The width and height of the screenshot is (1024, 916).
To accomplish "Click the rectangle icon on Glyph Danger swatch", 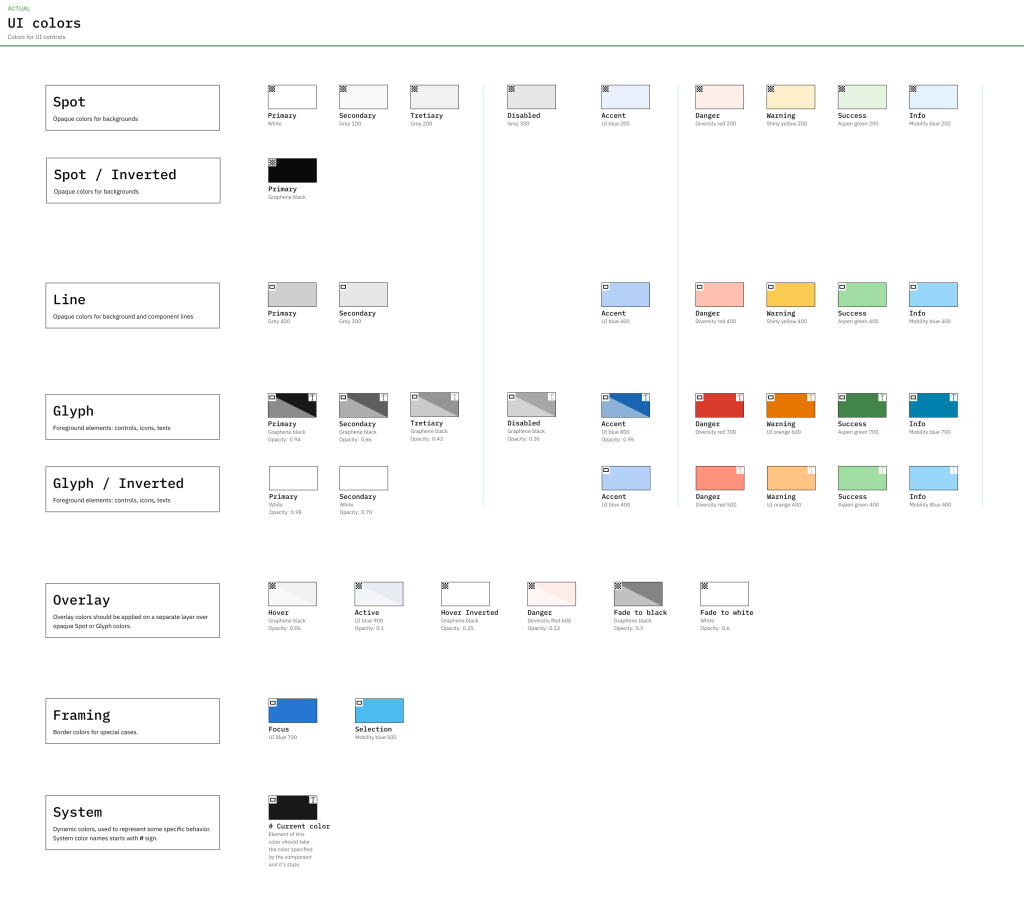I will 699,397.
